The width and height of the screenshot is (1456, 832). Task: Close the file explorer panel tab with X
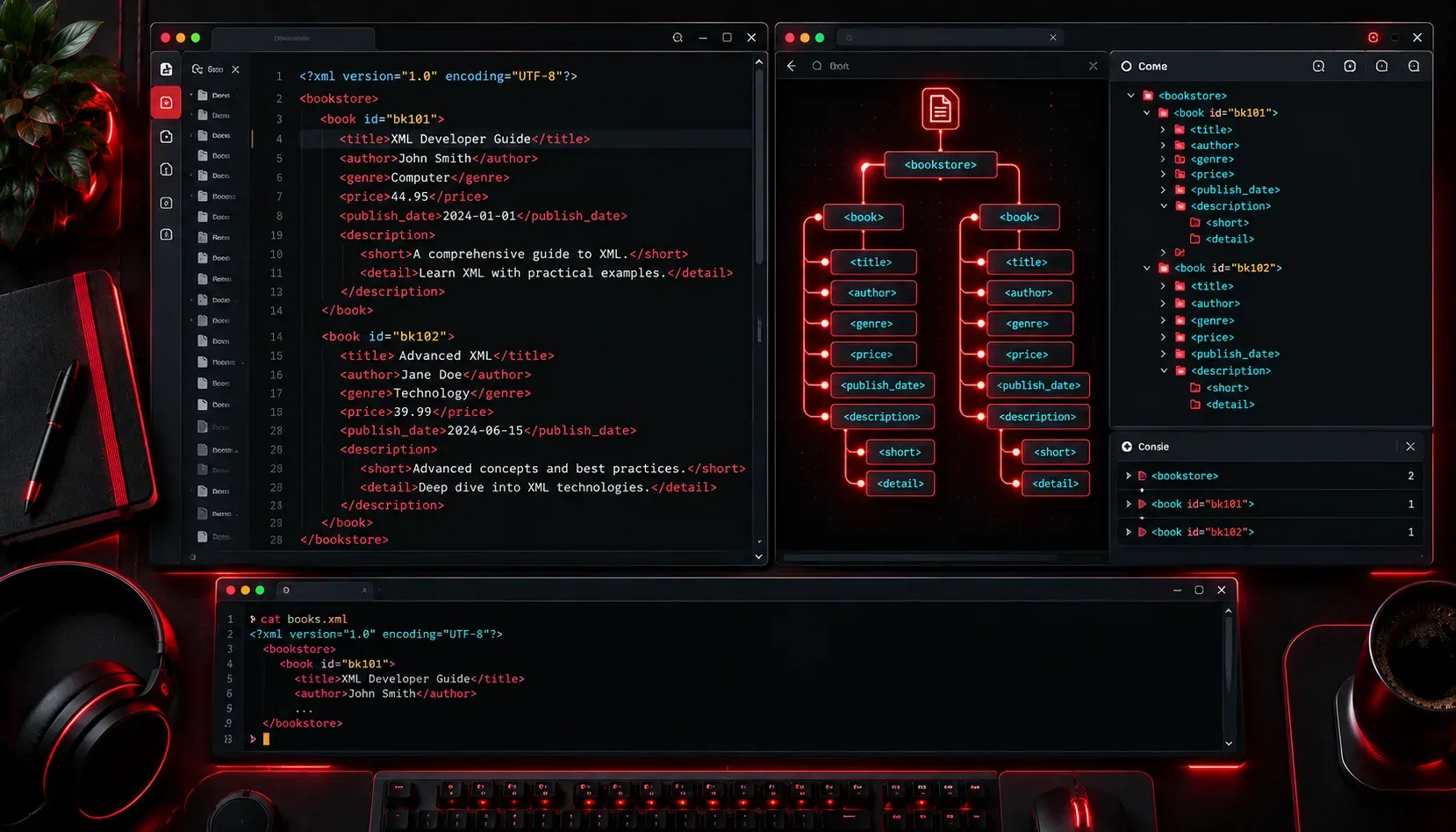235,69
